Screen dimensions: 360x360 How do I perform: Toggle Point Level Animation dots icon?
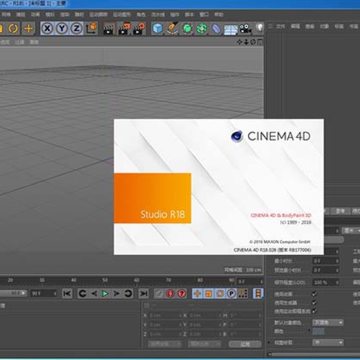click(243, 294)
